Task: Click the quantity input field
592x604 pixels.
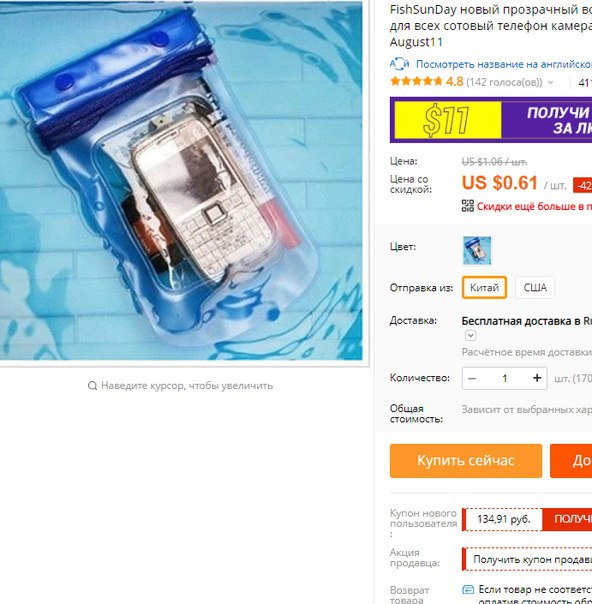Action: (505, 378)
